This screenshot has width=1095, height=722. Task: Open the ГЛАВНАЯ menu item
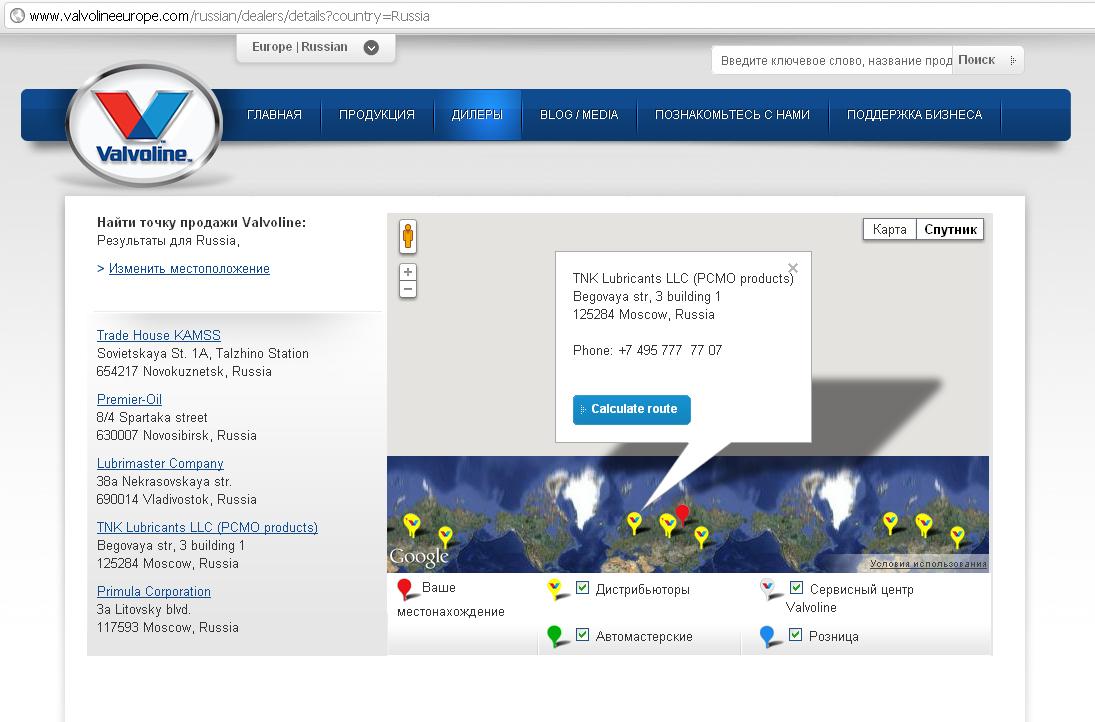coord(274,115)
